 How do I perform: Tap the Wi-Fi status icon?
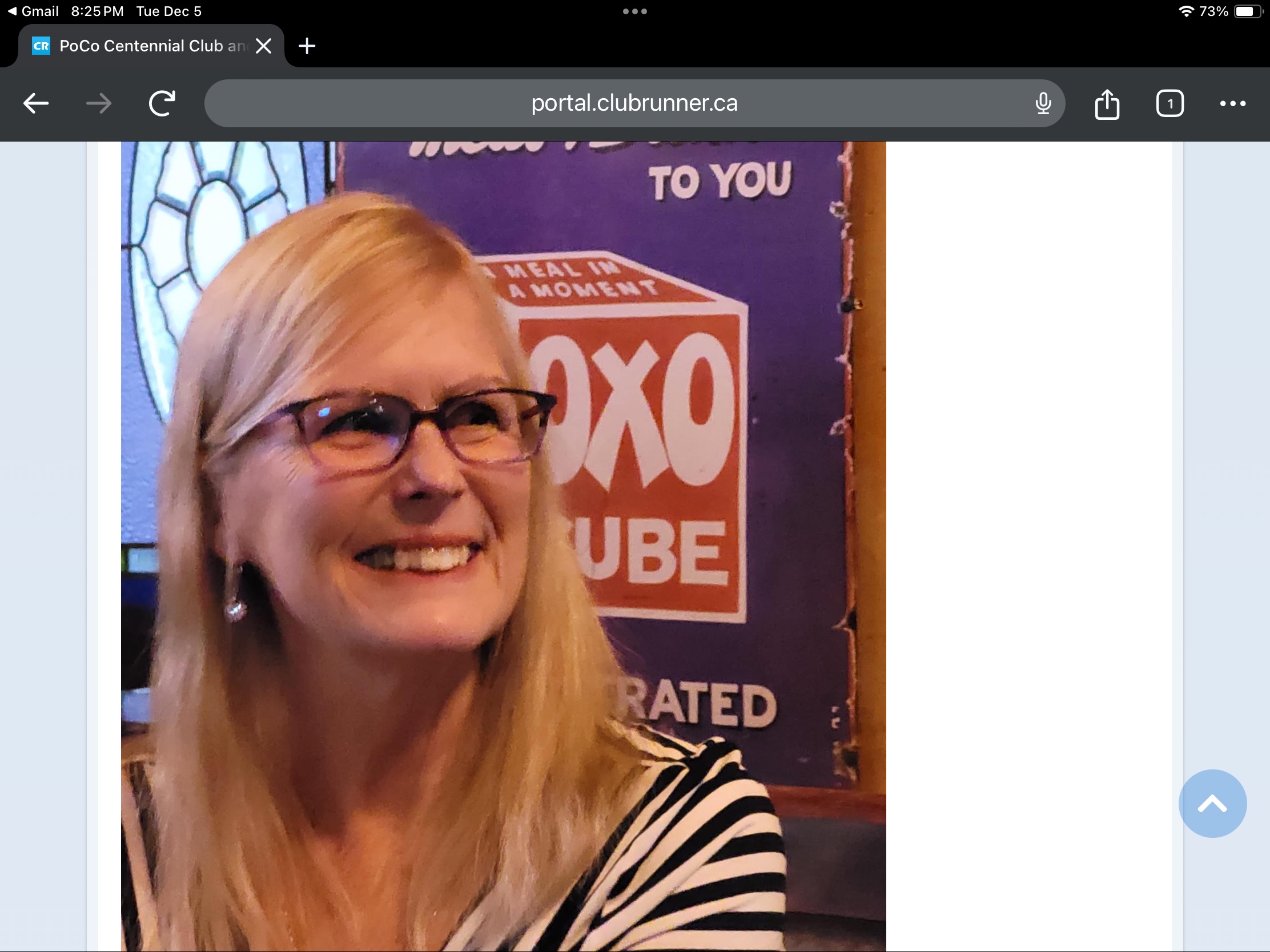coord(1185,11)
